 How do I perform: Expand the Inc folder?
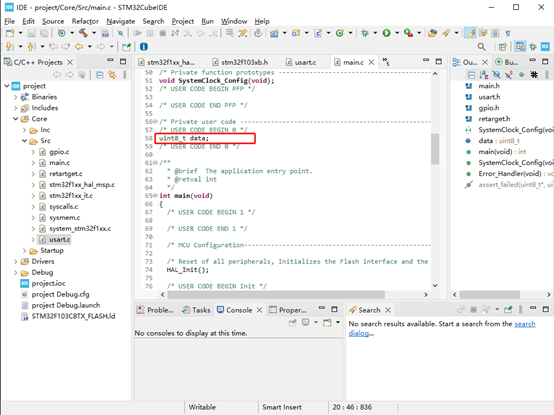click(x=24, y=130)
